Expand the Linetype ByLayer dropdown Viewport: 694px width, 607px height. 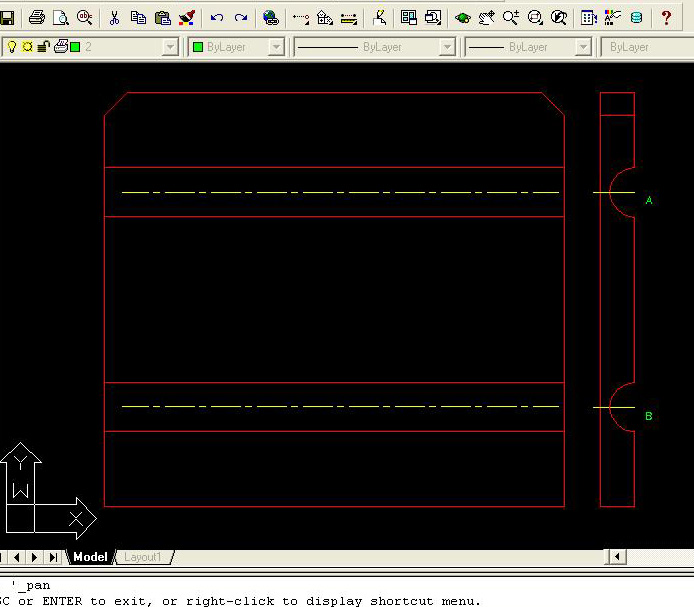(x=447, y=47)
